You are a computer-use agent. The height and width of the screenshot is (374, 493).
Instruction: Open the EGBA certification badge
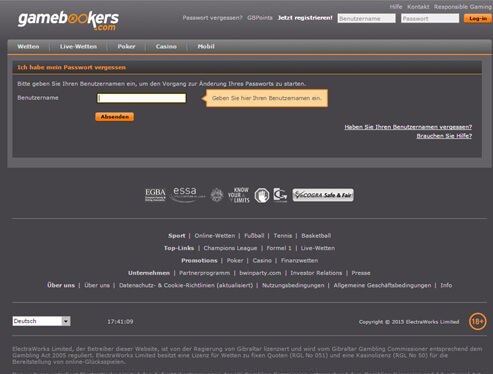pos(155,195)
